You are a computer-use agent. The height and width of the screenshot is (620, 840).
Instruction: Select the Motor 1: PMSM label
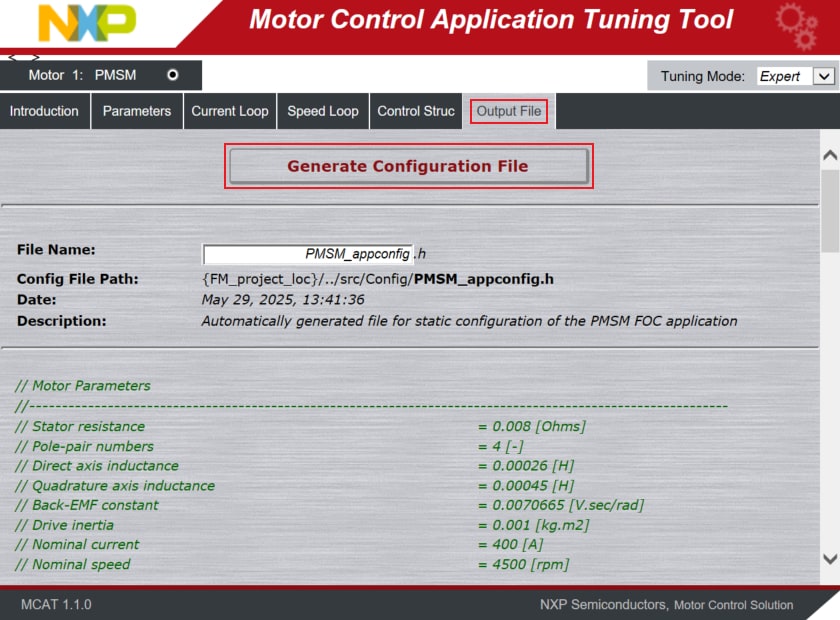[82, 75]
